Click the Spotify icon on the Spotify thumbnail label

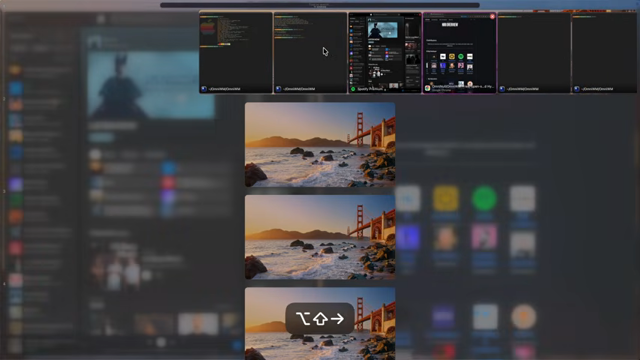(x=353, y=89)
